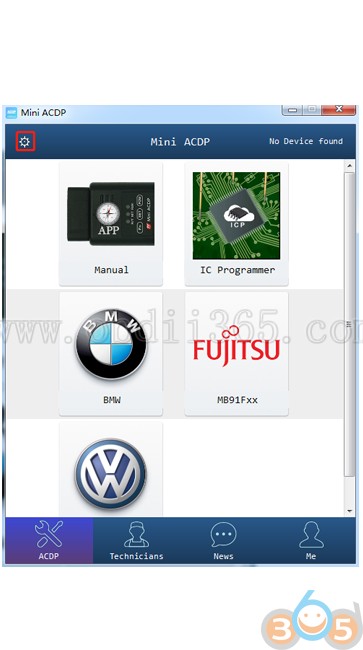Select the BMW logo module
This screenshot has width=363, height=650.
(x=111, y=345)
